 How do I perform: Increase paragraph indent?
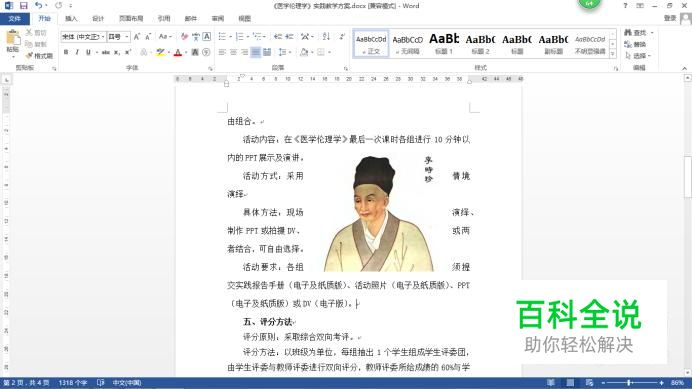coord(289,37)
